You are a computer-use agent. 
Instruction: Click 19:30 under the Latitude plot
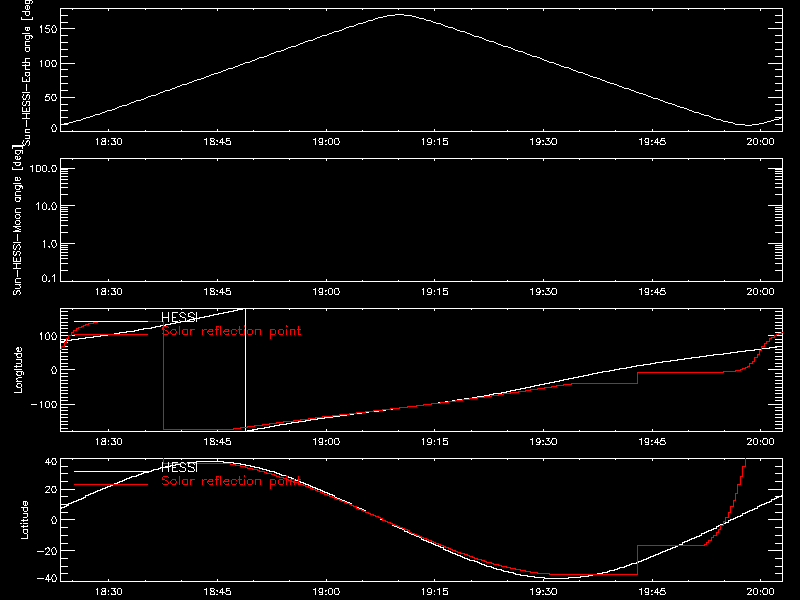[543, 592]
